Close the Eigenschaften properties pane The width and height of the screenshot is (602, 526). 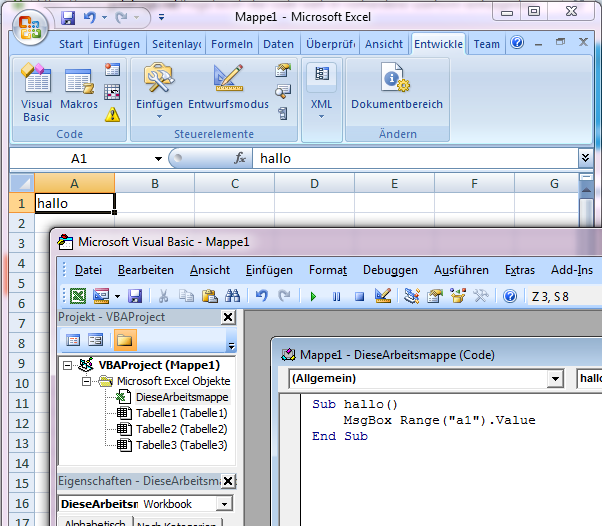coord(228,481)
